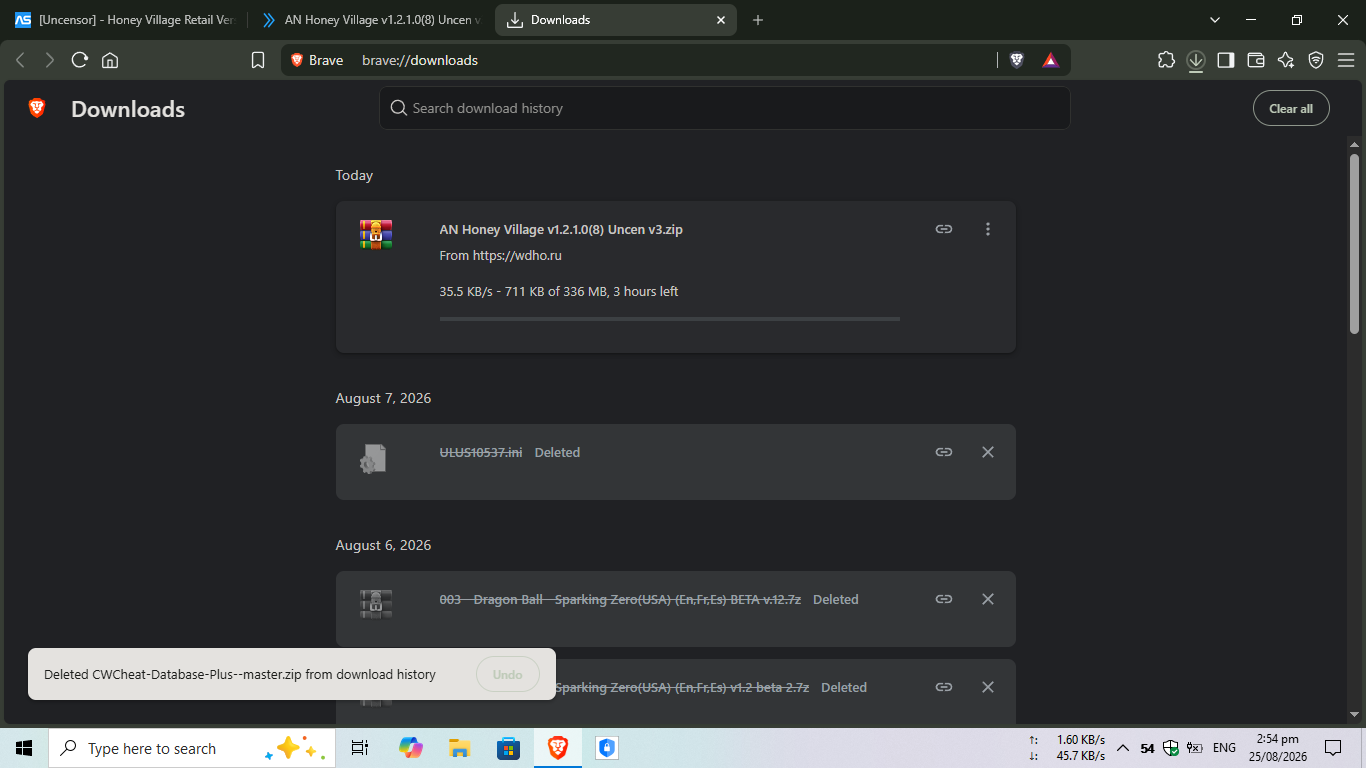Switch to the AN Honey Village Uncen tab
The image size is (1366, 768).
(x=370, y=20)
